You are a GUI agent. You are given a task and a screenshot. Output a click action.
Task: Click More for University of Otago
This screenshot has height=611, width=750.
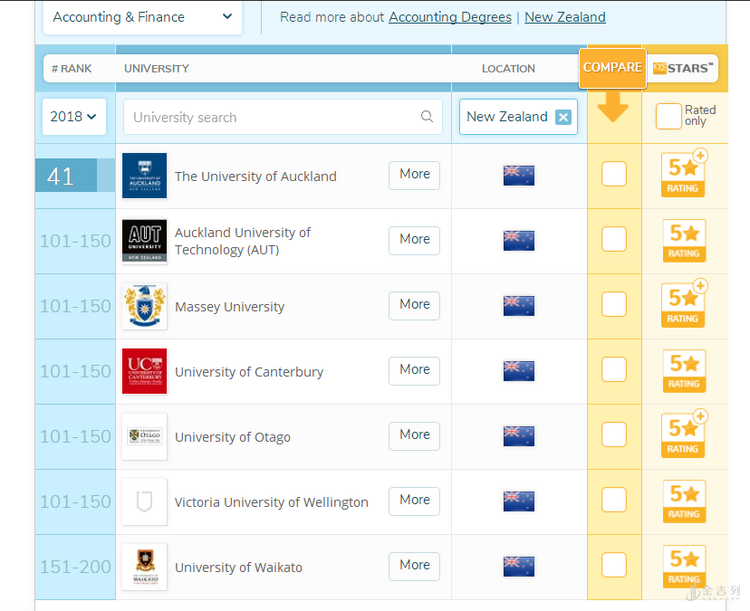point(414,435)
